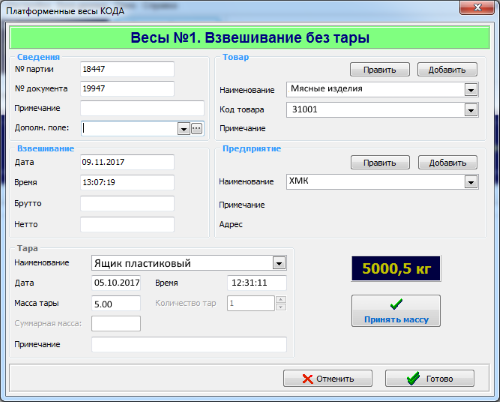Decrease Количество тар with the down arrow

(281, 307)
